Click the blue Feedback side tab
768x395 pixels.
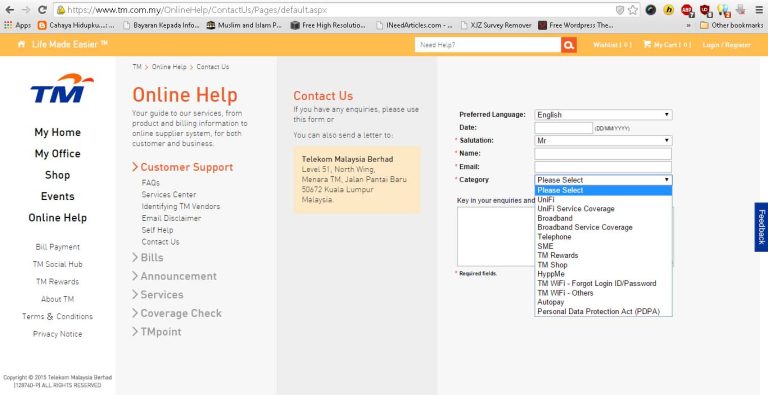(761, 227)
